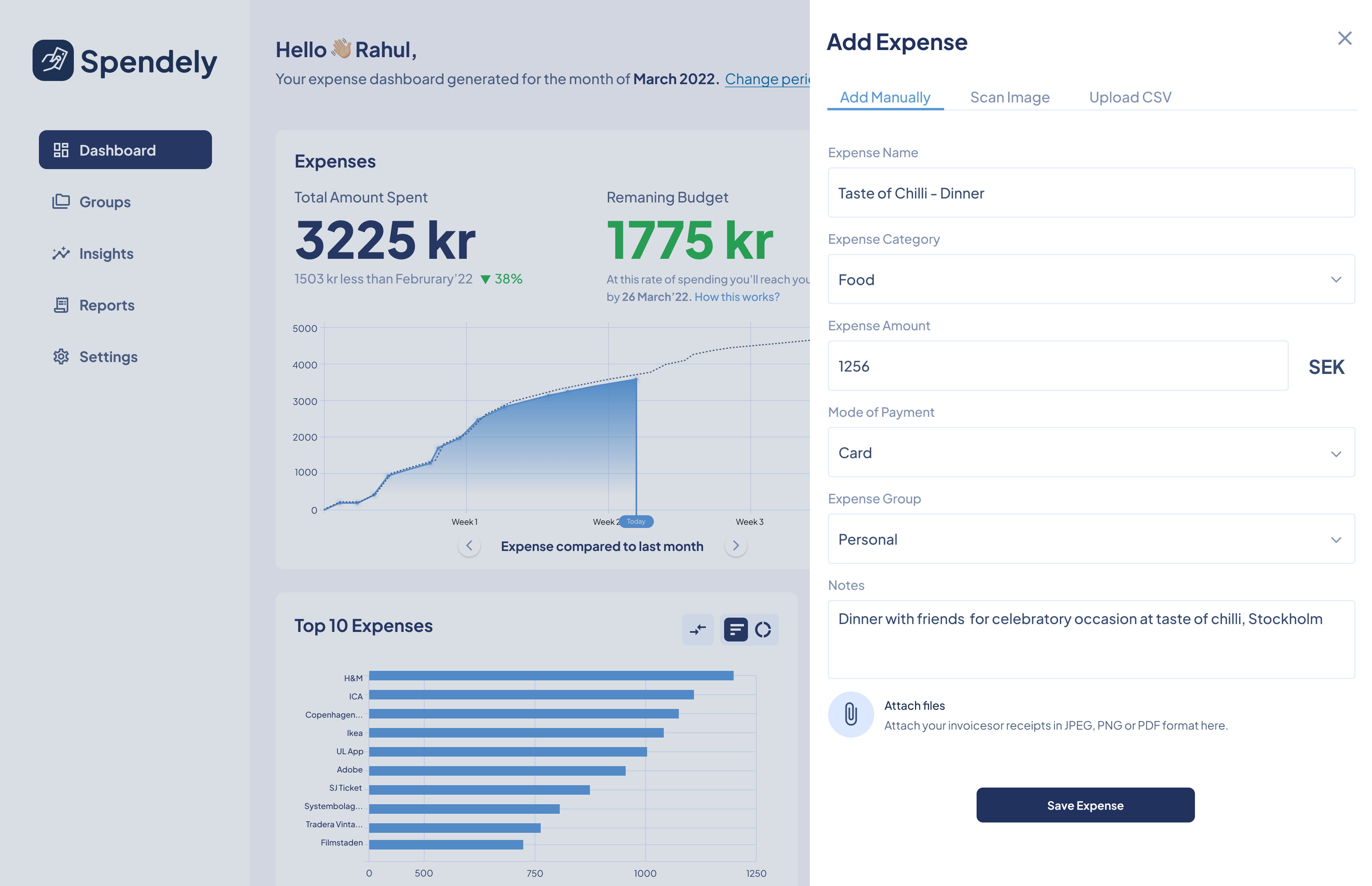Screen dimensions: 1372x886
Task: Open the Mode of Payment dropdown showing Card
Action: tap(1091, 452)
